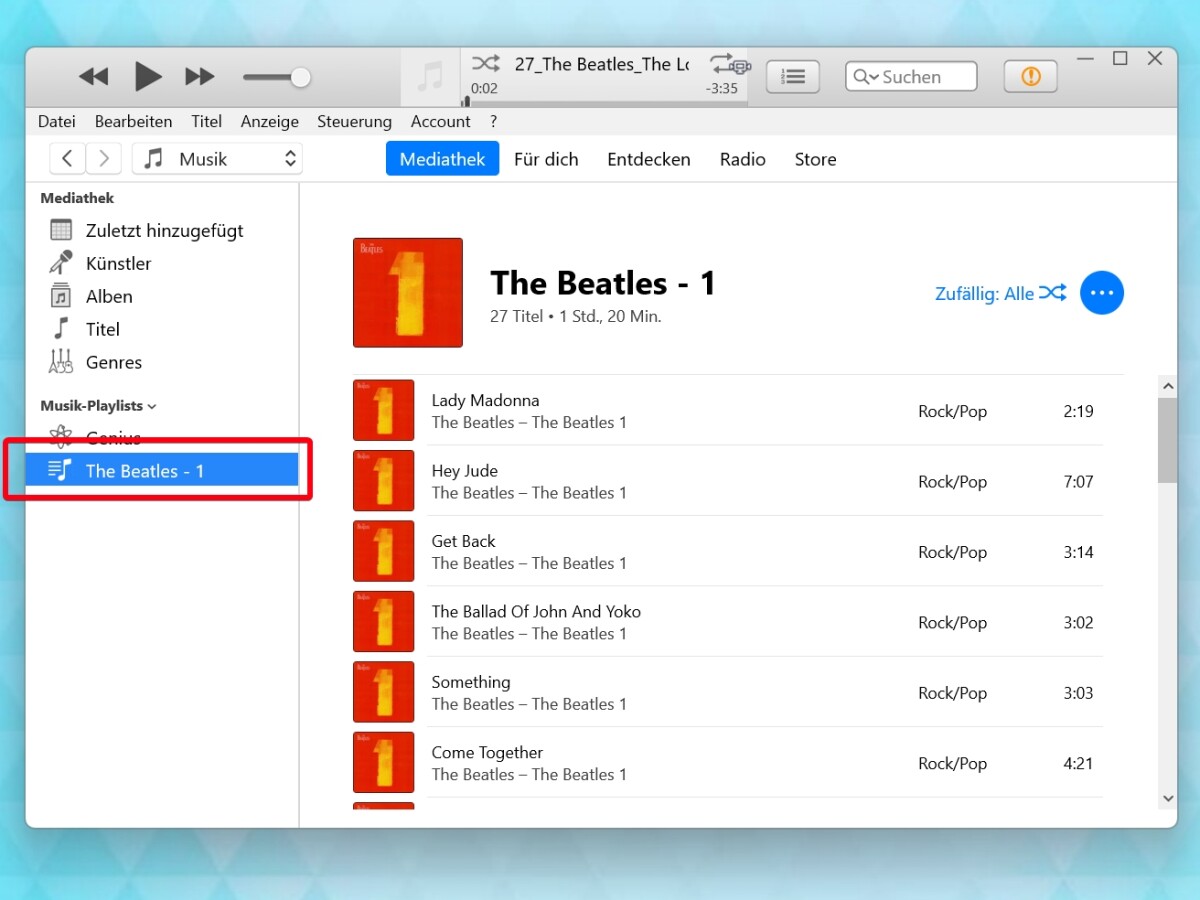Select the Something song title
1200x900 pixels.
(x=471, y=682)
